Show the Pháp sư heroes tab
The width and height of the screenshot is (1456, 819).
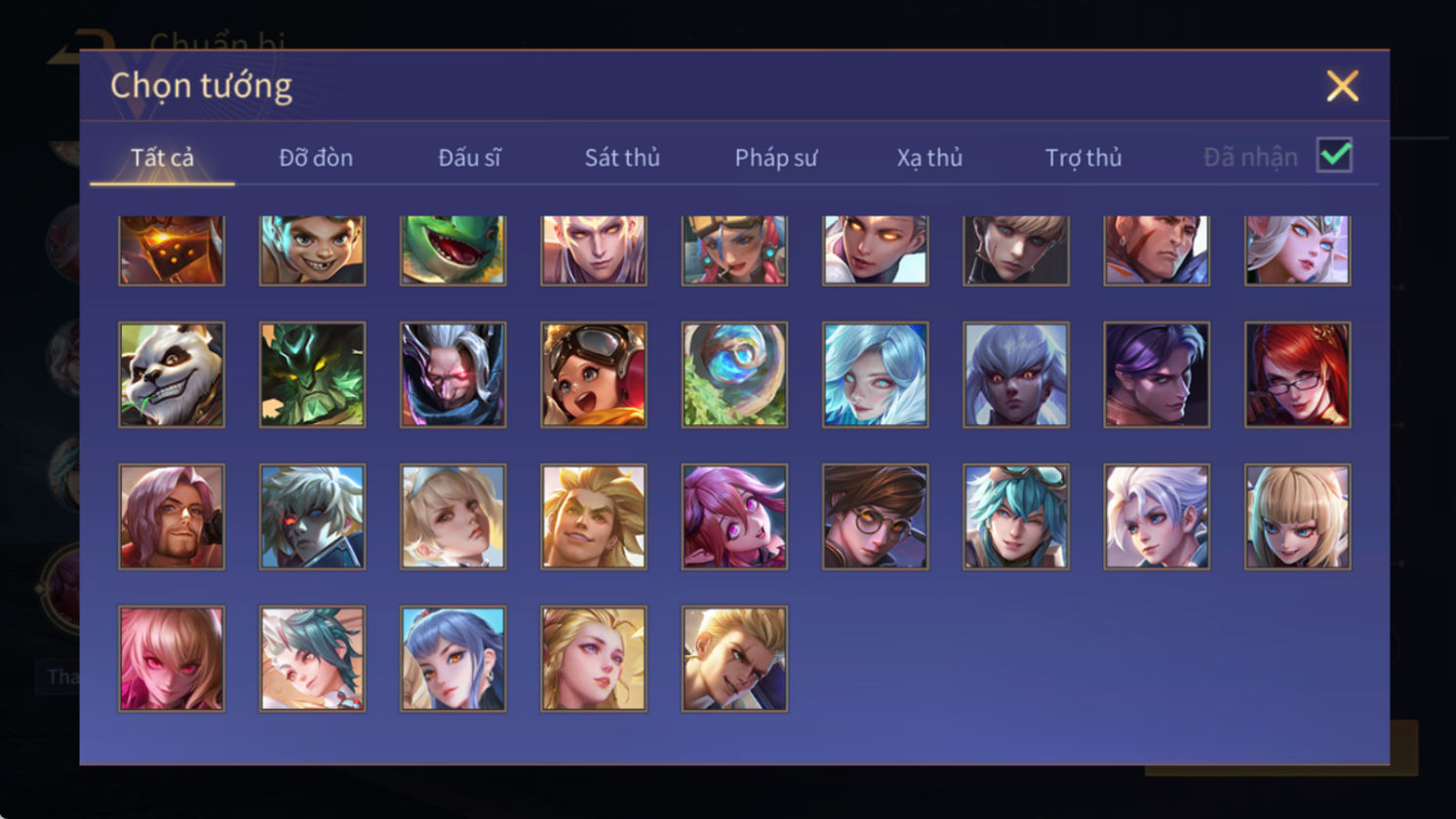[x=775, y=157]
